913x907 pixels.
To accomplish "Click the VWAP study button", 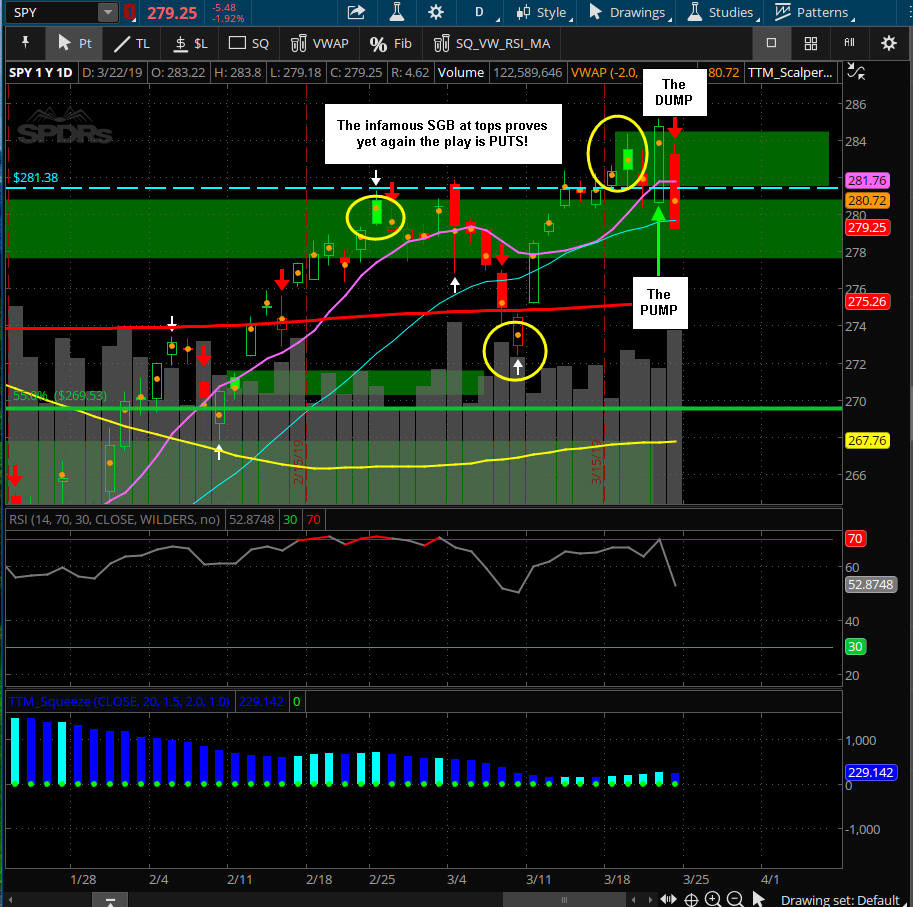I will (319, 44).
